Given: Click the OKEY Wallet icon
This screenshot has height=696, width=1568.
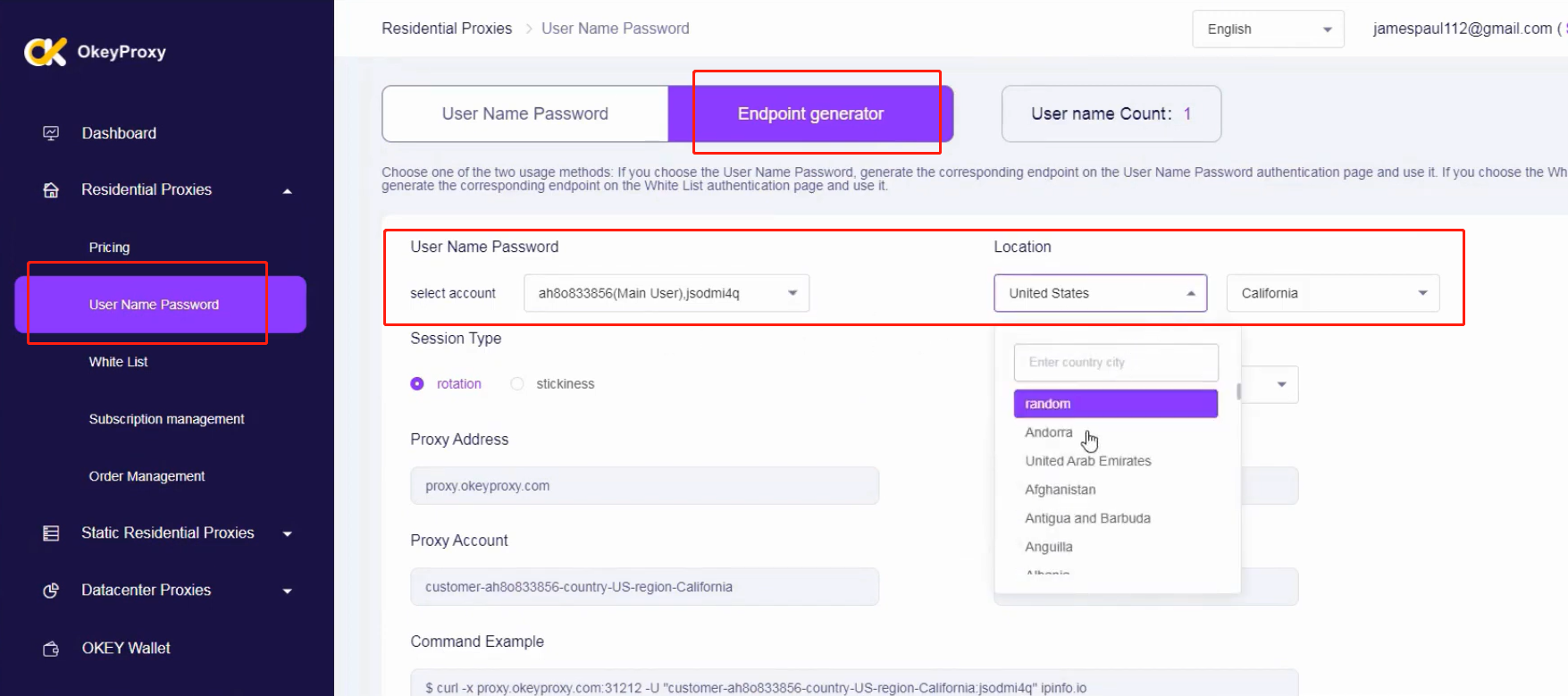Looking at the screenshot, I should 51,649.
